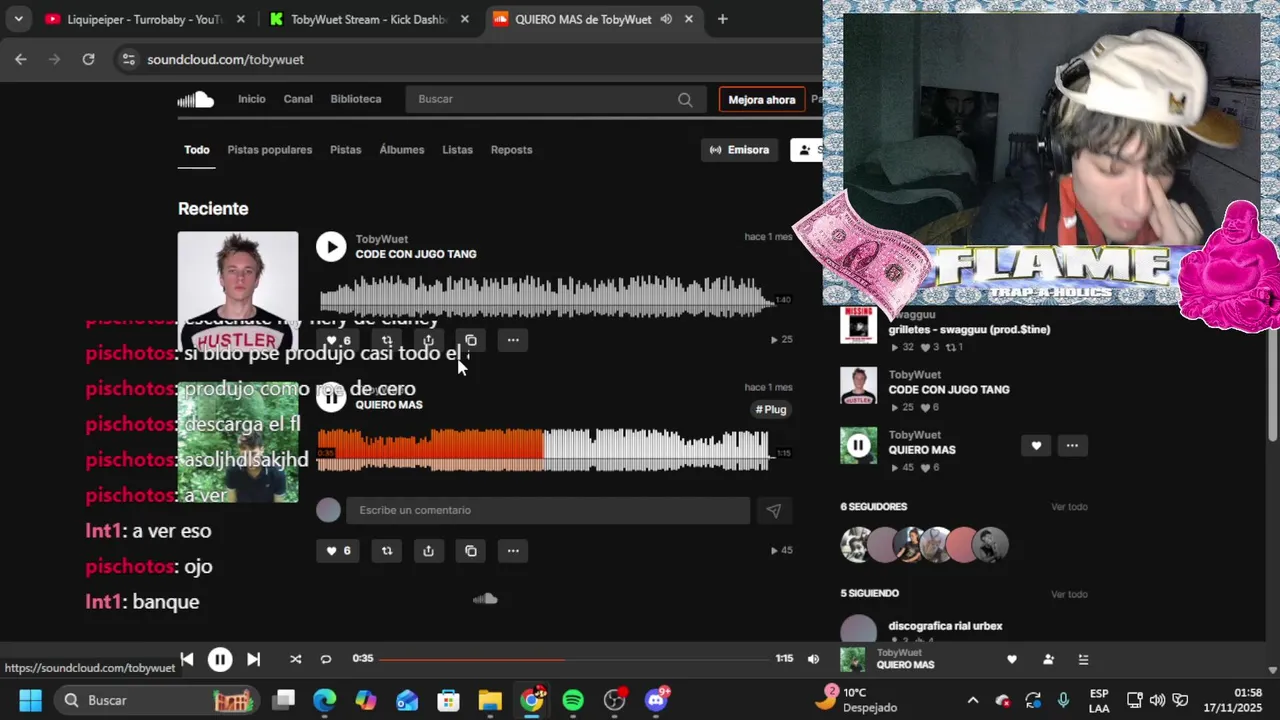Copy link for QUIERO MAS track
This screenshot has width=1280, height=720.
(471, 551)
